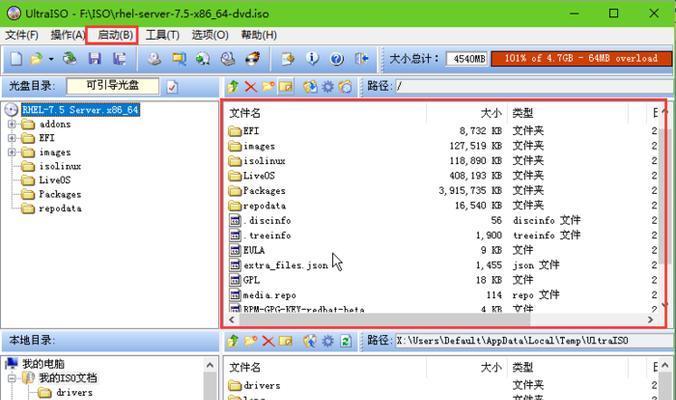The width and height of the screenshot is (676, 400).
Task: Save the ISO with floppy disk icon
Action: 94,59
